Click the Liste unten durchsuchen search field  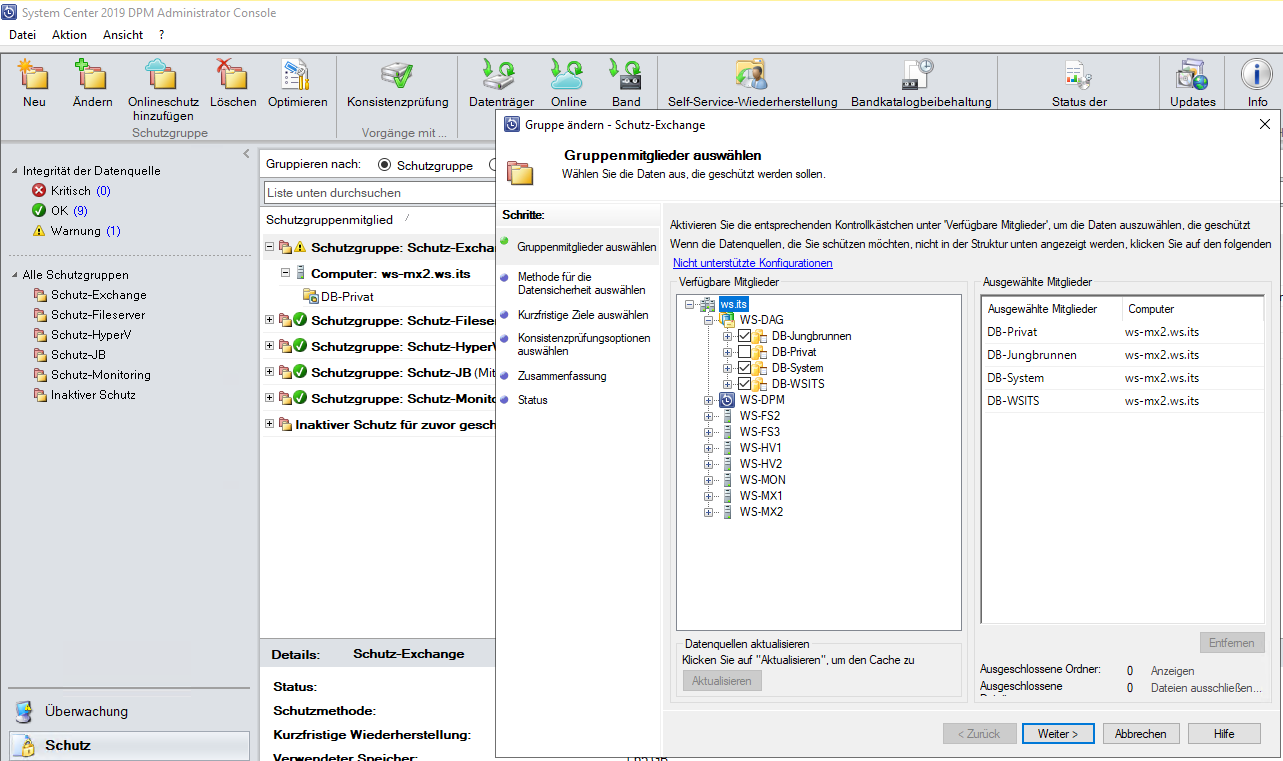380,193
